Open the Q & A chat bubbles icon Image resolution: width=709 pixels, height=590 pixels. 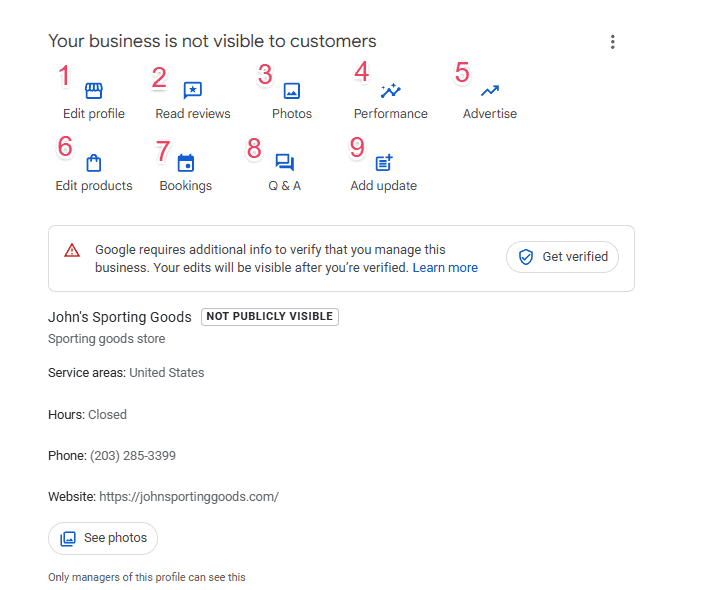[284, 163]
